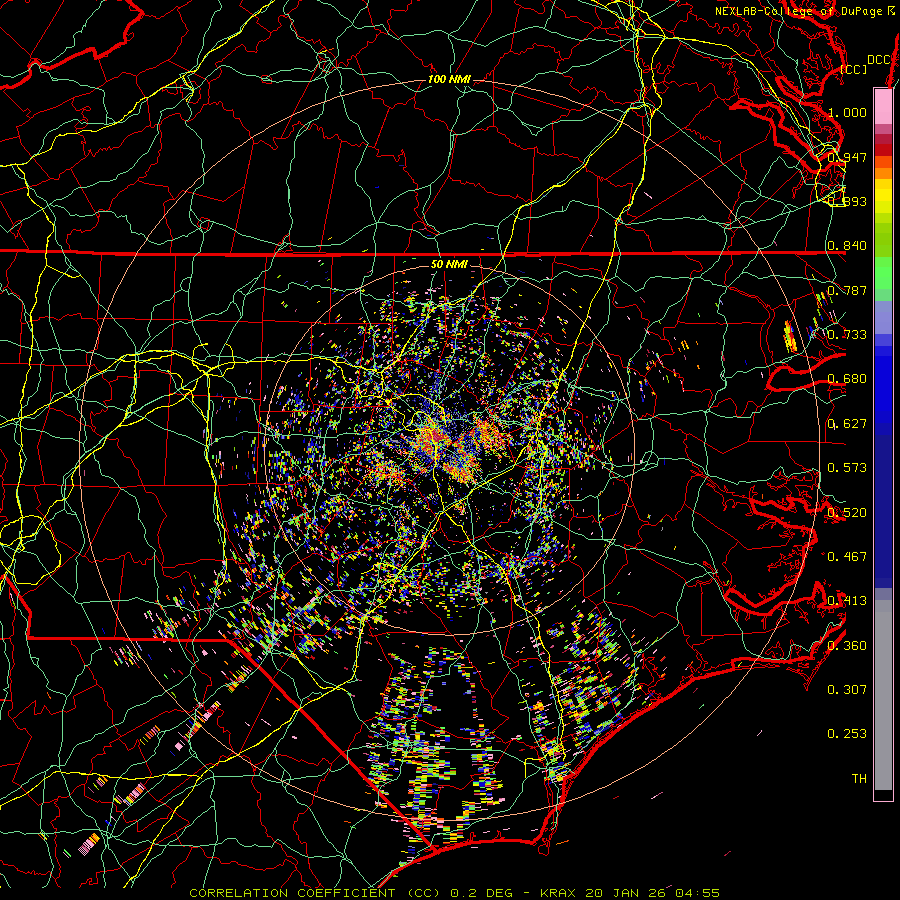Click the 0.627 legend value

[847, 423]
